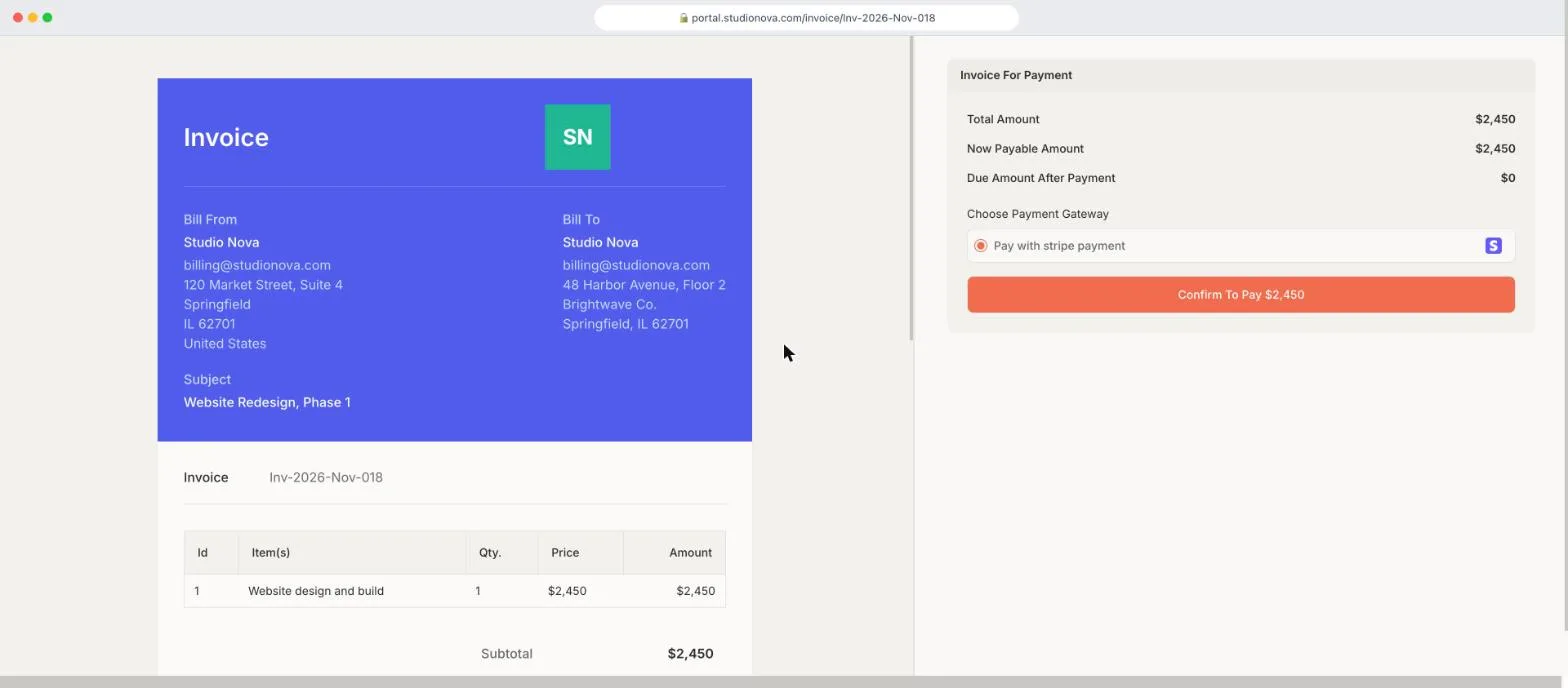Click the Bill From label
This screenshot has height=688, width=1568.
point(210,220)
